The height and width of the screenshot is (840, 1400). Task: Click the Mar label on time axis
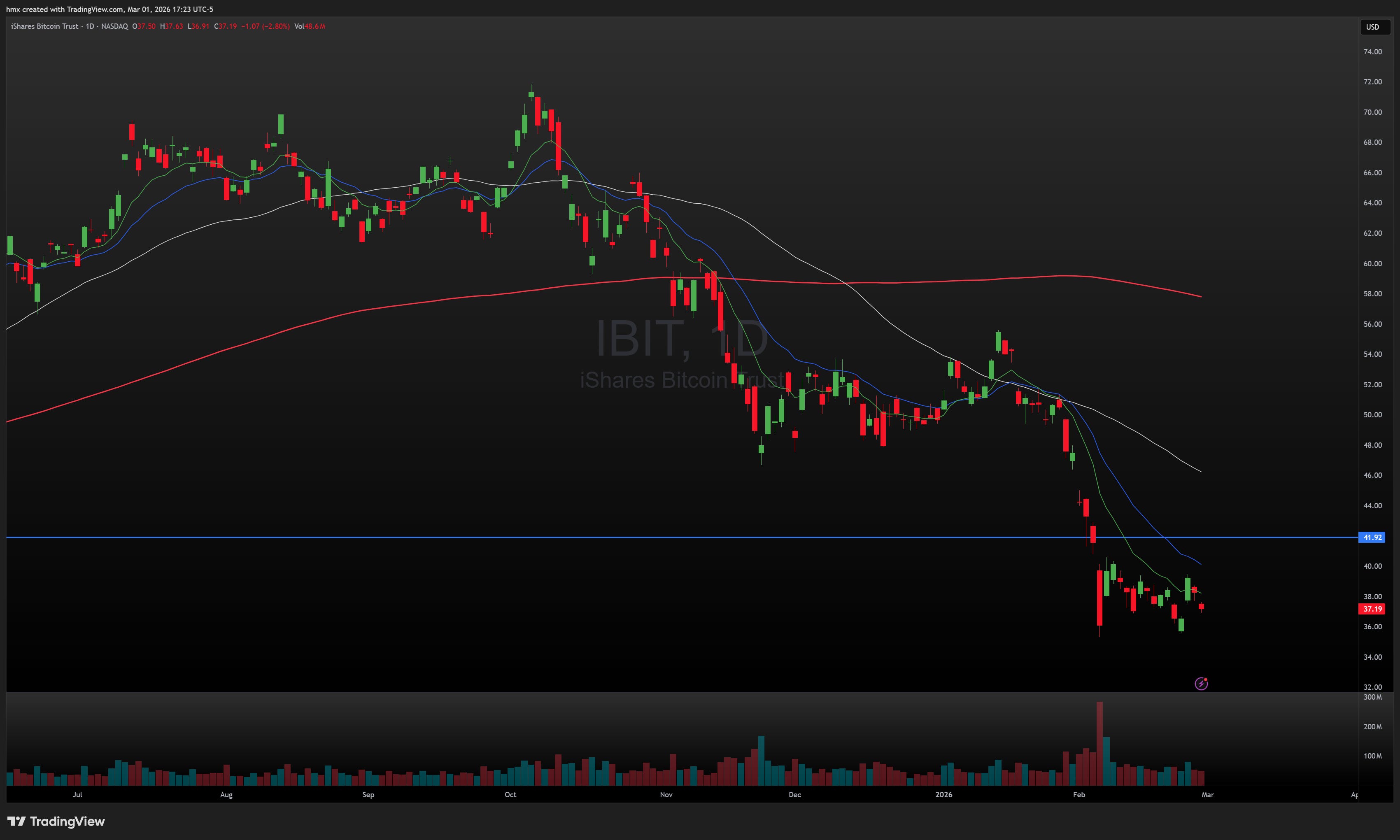(1207, 794)
